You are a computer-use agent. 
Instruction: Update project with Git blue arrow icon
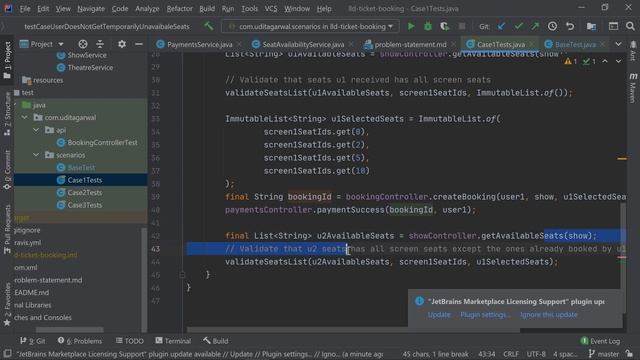(x=501, y=27)
